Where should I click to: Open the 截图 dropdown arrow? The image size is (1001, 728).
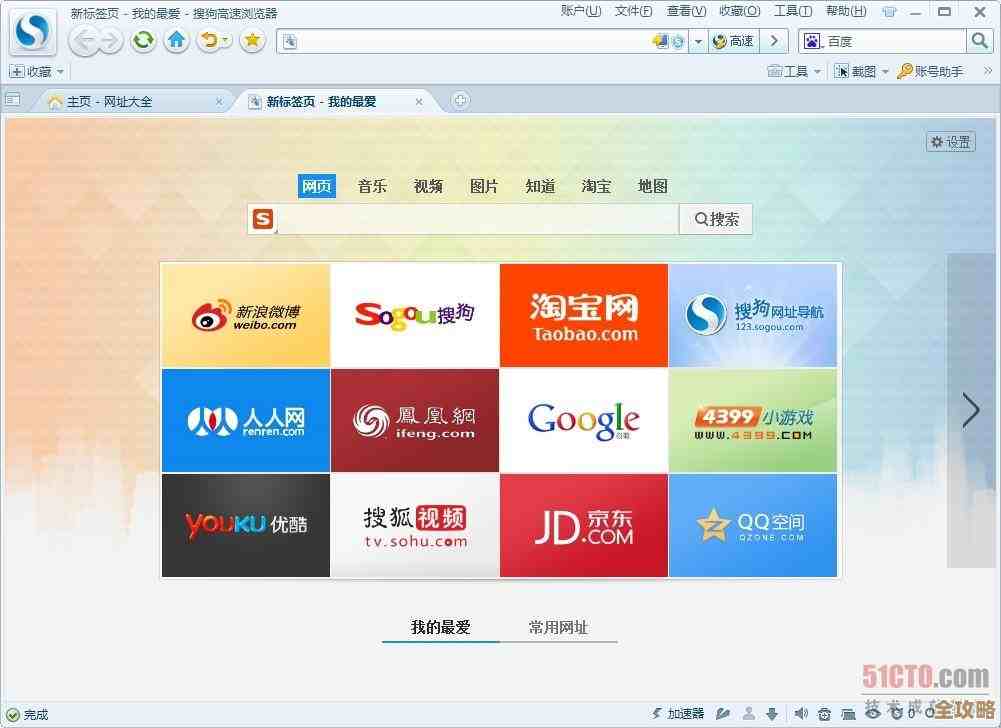tap(885, 71)
